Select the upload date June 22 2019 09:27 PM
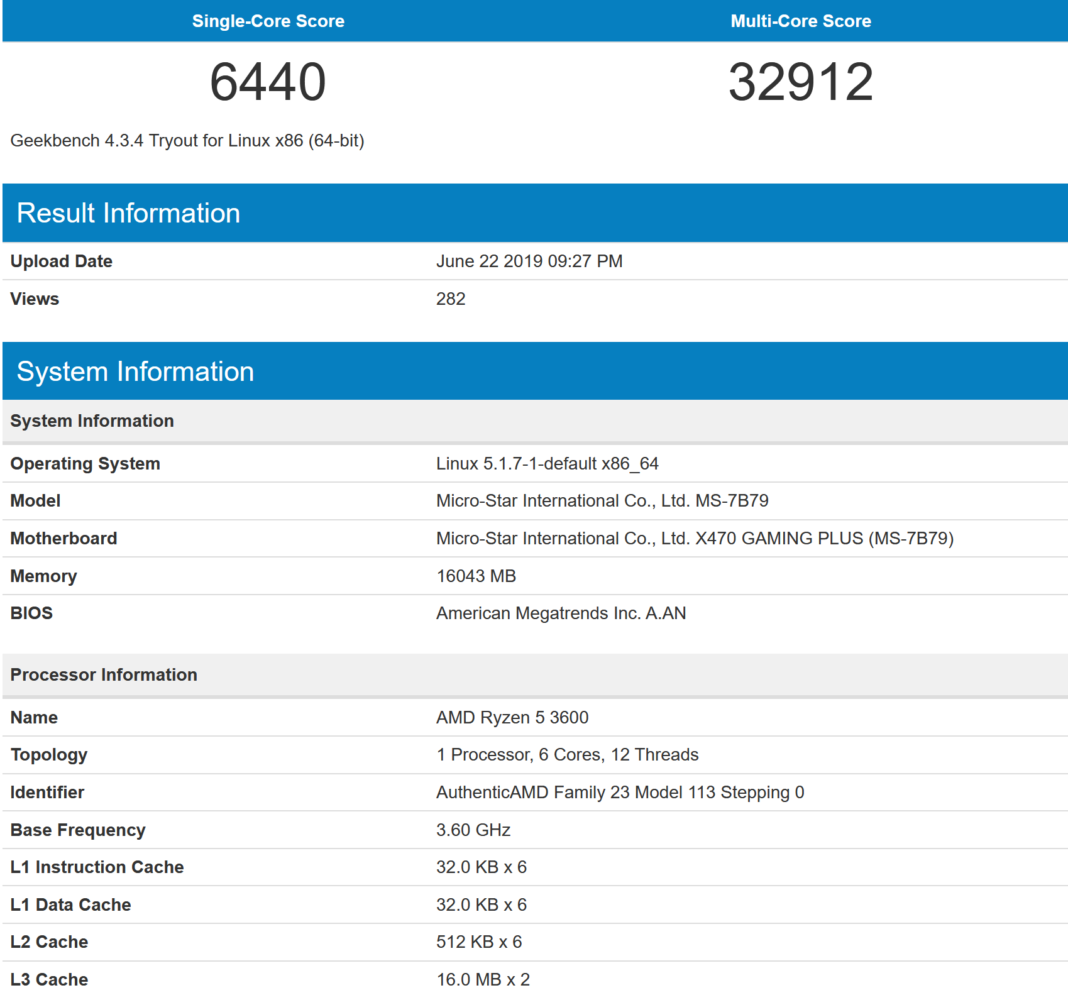This screenshot has width=1068, height=1000. click(529, 262)
